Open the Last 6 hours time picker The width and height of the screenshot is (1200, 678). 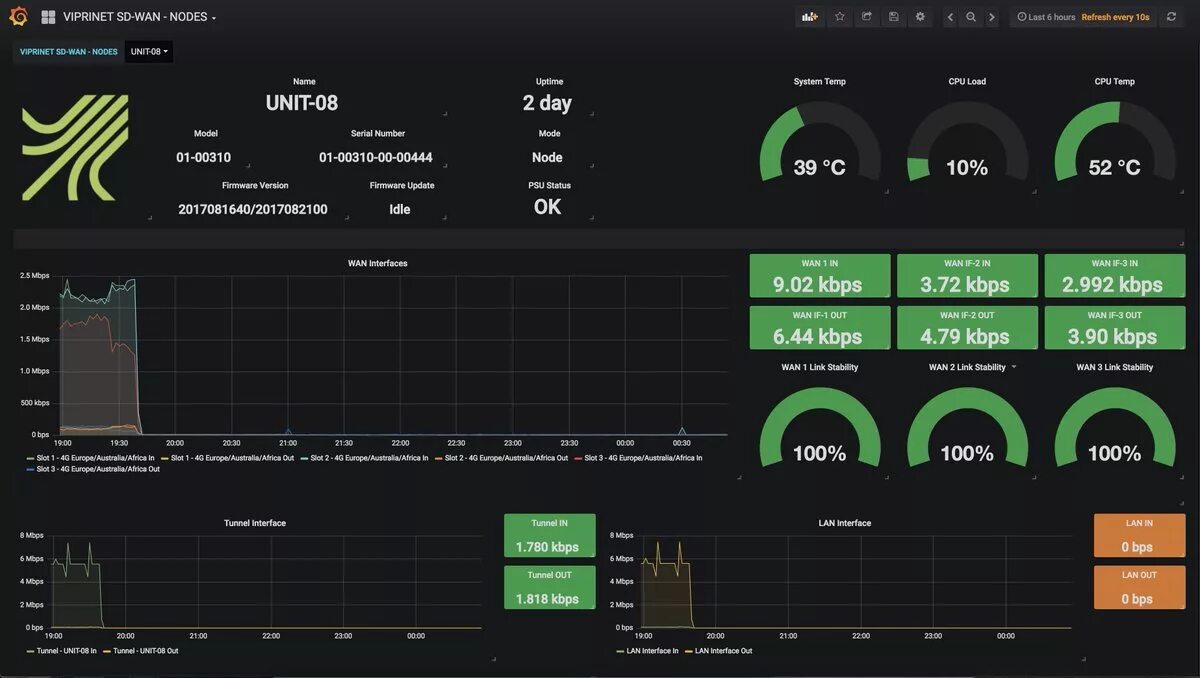[1046, 17]
